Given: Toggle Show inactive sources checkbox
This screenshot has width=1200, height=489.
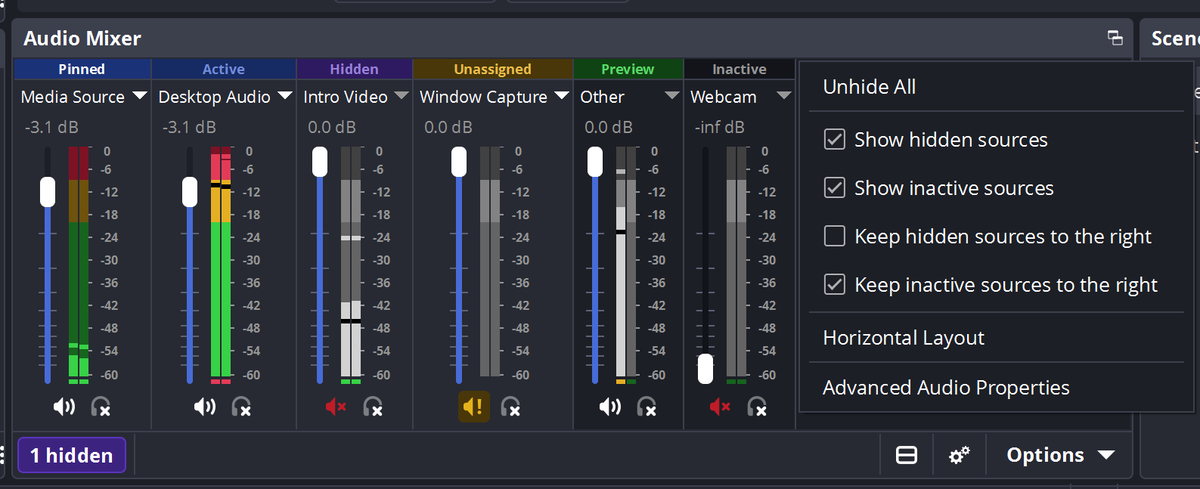Looking at the screenshot, I should pos(834,188).
